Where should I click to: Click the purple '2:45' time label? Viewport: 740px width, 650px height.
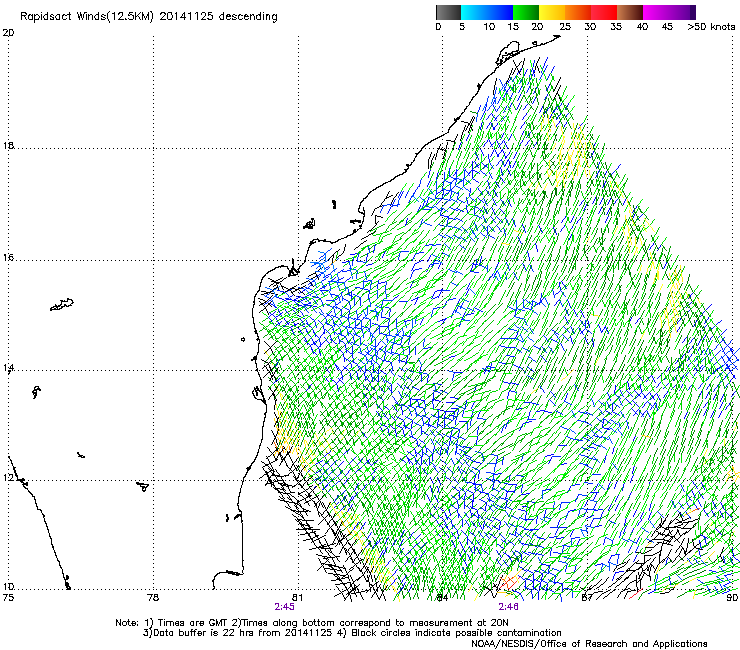click(x=285, y=607)
